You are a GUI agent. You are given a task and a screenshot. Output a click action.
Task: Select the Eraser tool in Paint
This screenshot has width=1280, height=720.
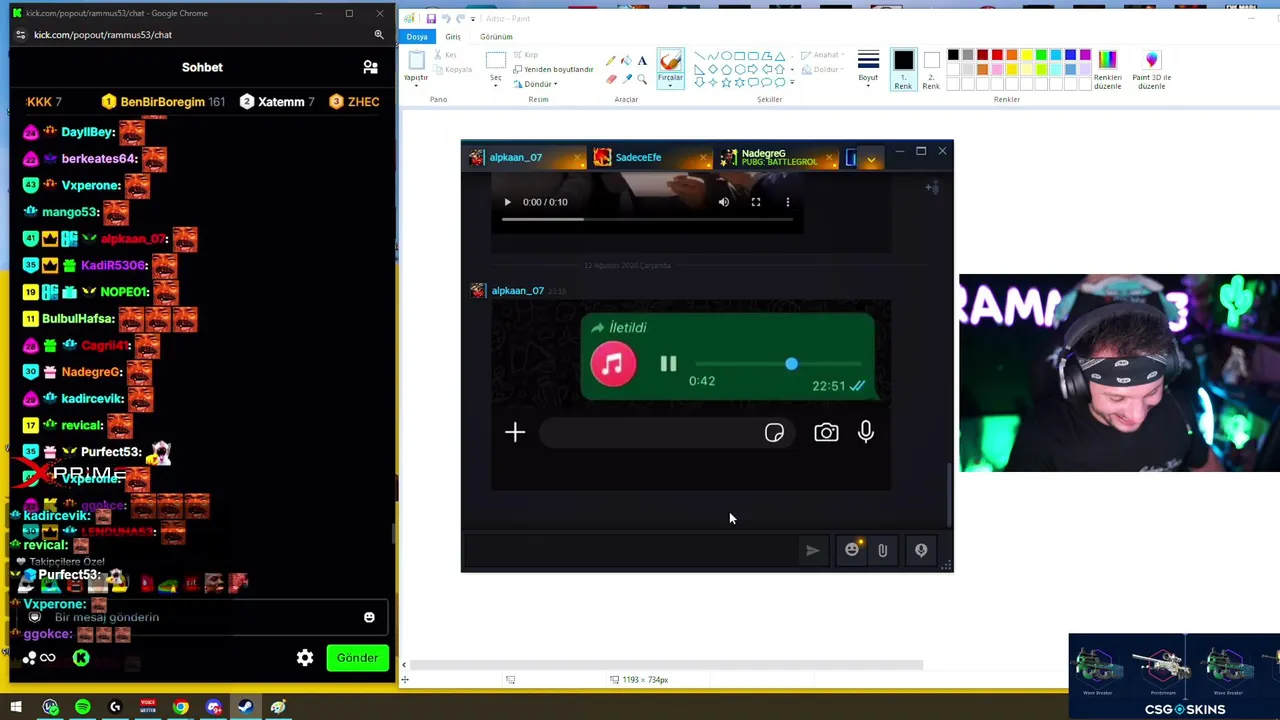(611, 79)
